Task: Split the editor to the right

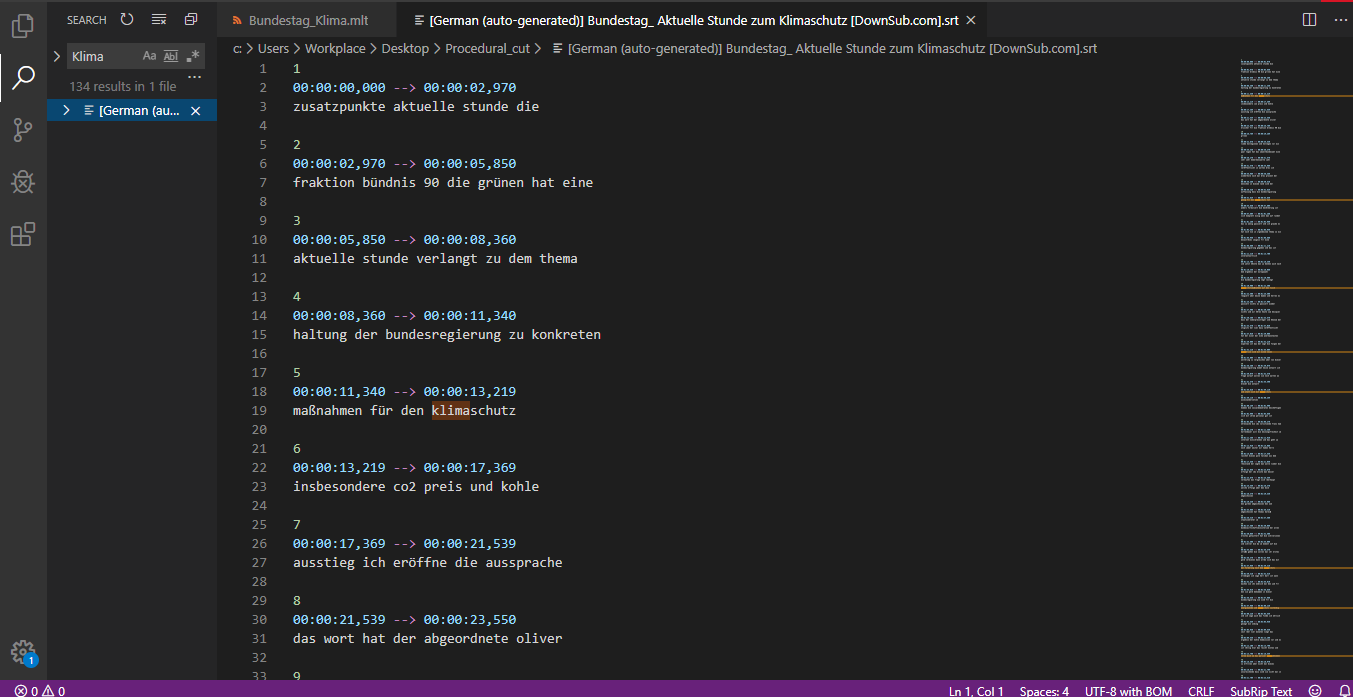Action: pyautogui.click(x=1310, y=20)
